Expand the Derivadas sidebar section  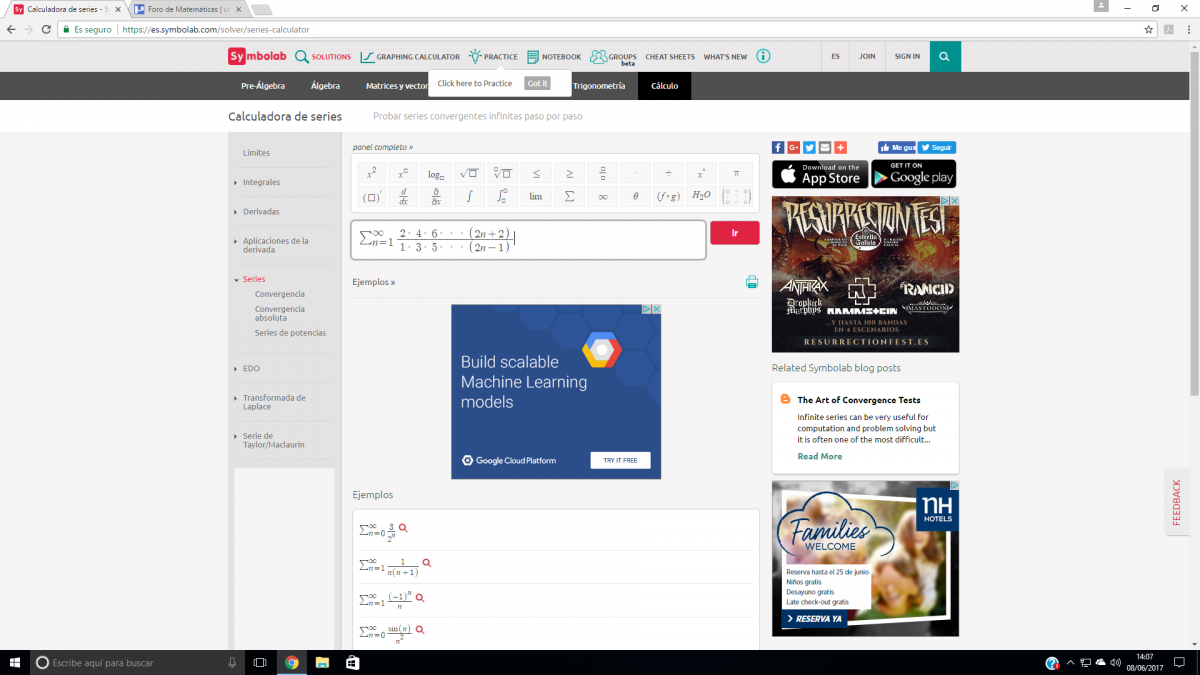261,212
